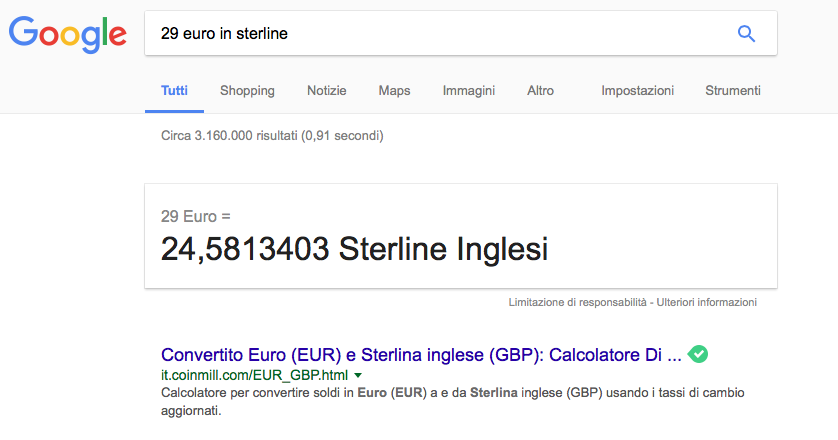Select the Tutti results tab

pos(174,90)
